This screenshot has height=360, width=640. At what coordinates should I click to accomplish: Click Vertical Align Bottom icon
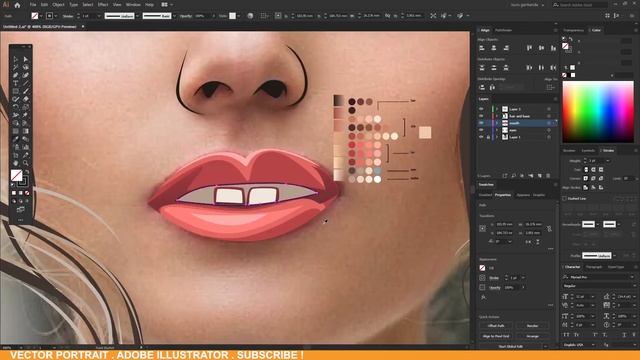[x=553, y=48]
